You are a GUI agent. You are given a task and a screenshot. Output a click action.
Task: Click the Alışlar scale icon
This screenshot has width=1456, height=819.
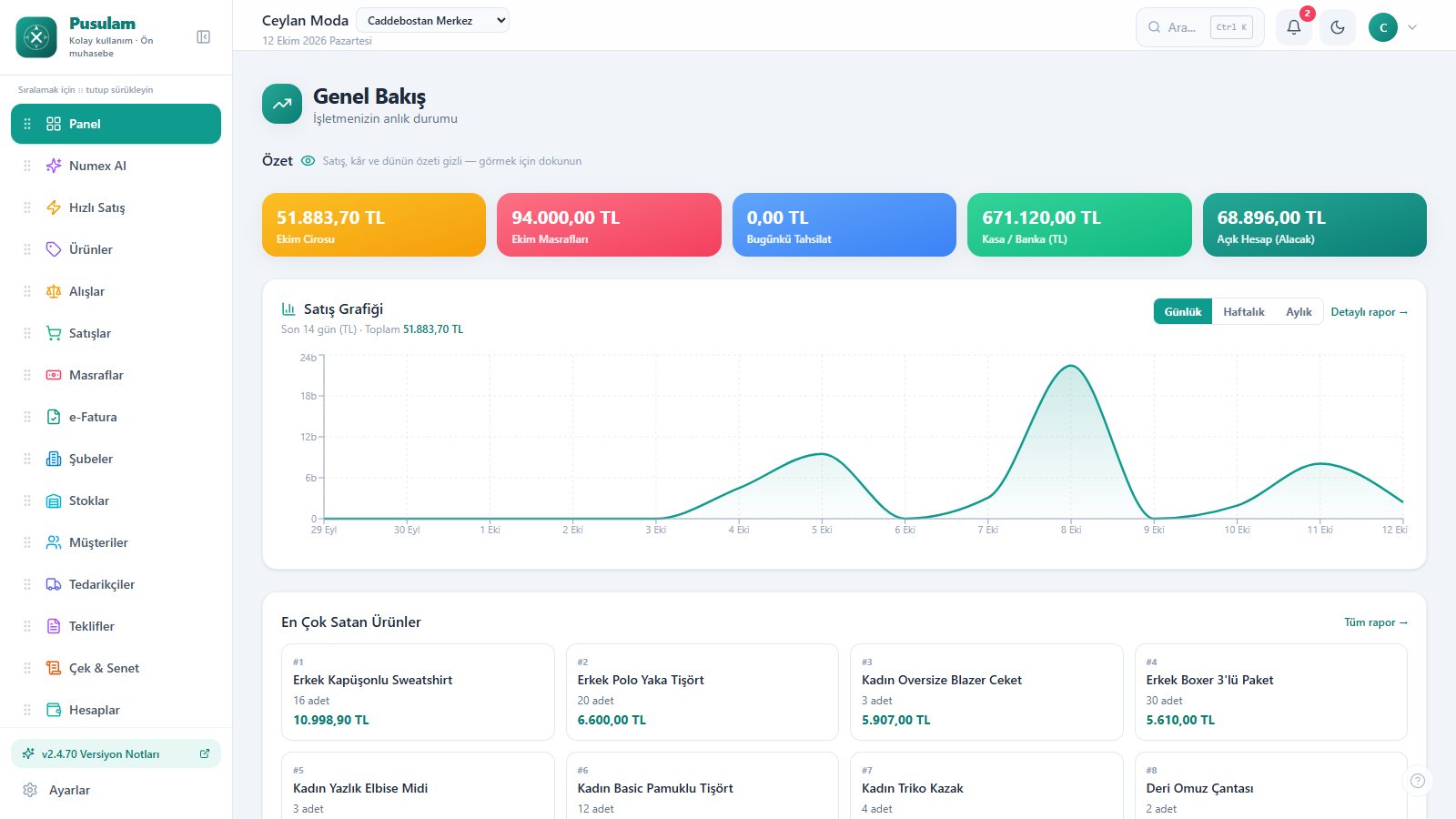[x=54, y=291]
